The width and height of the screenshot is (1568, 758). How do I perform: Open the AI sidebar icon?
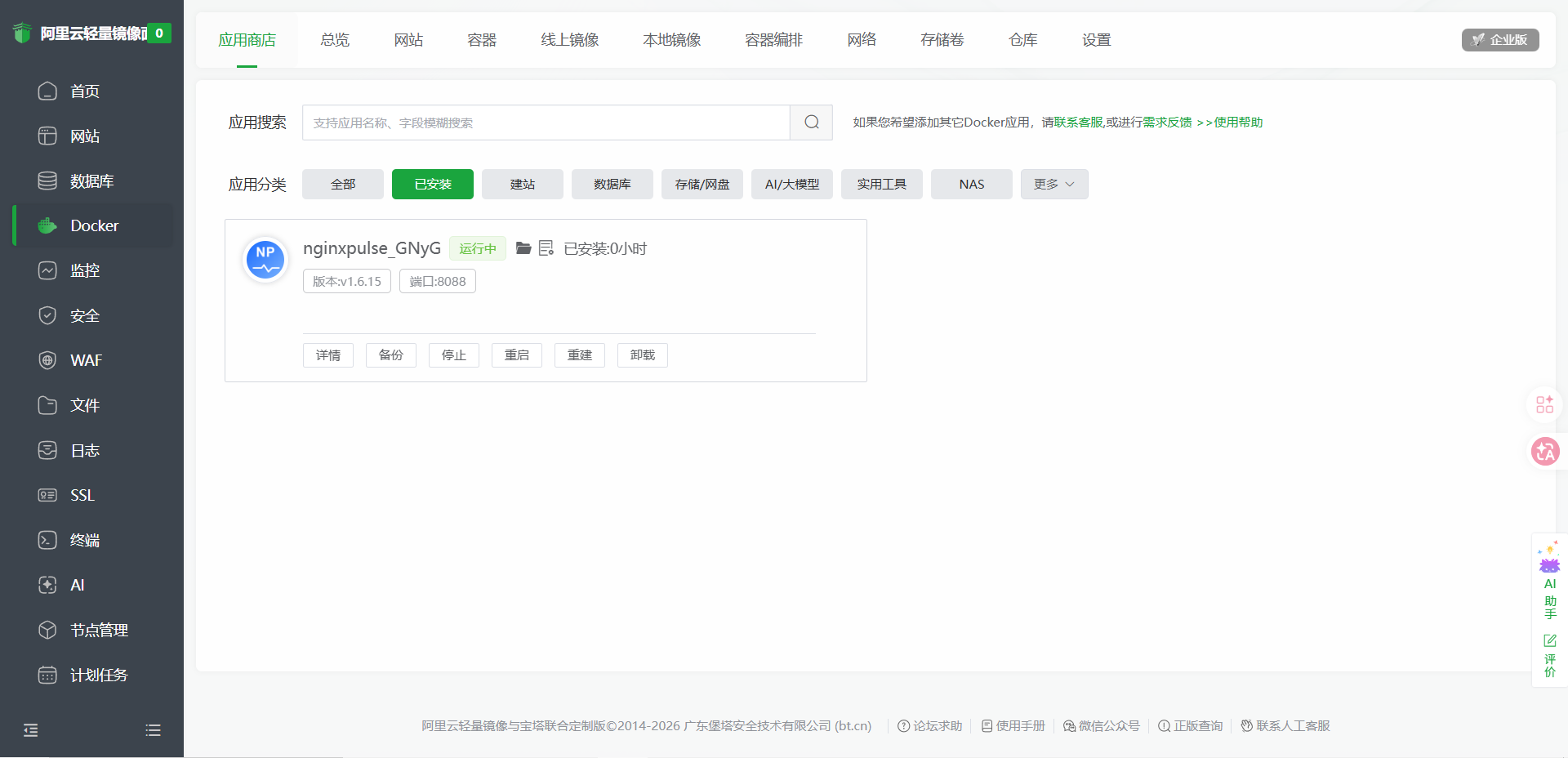point(47,585)
